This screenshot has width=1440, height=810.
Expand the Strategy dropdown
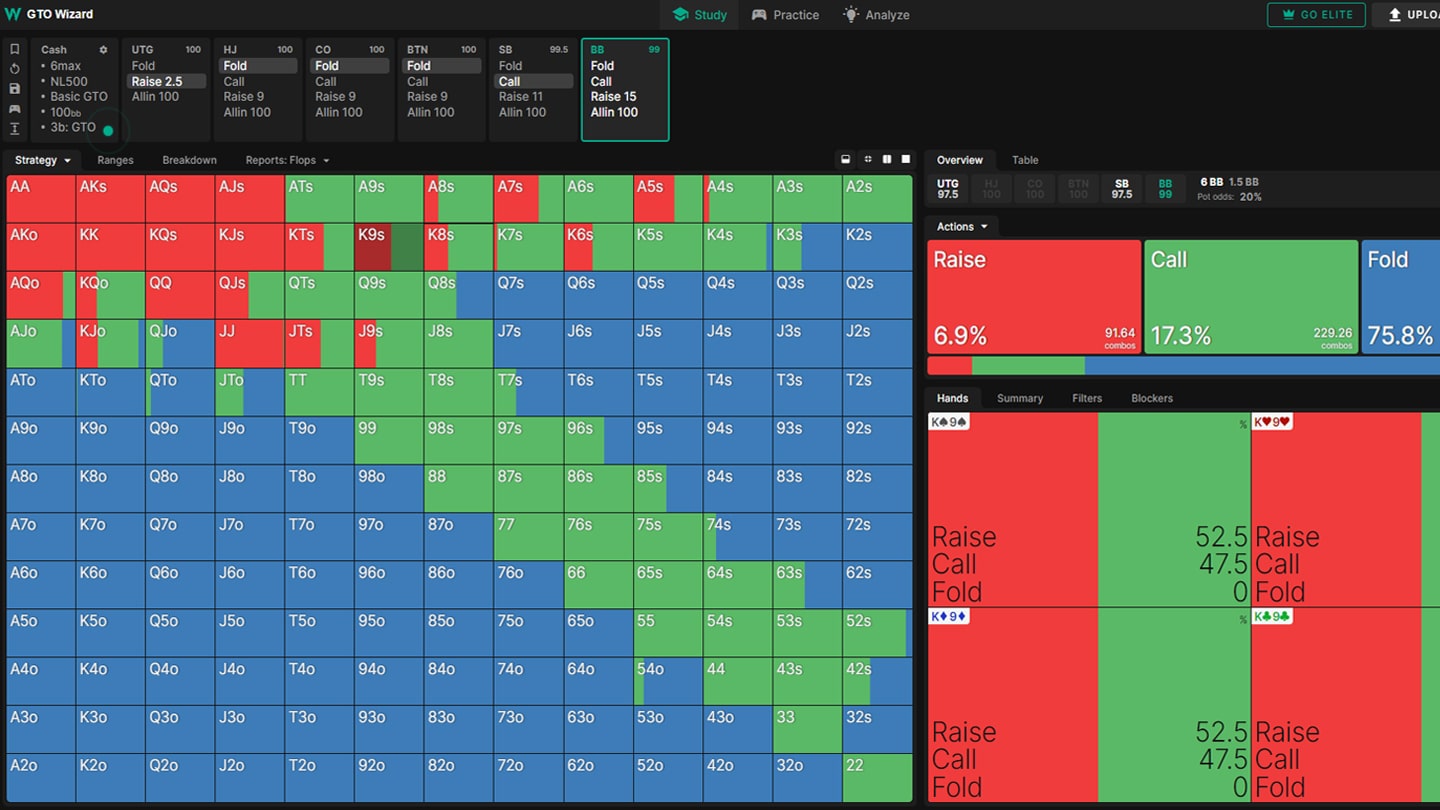pyautogui.click(x=42, y=160)
